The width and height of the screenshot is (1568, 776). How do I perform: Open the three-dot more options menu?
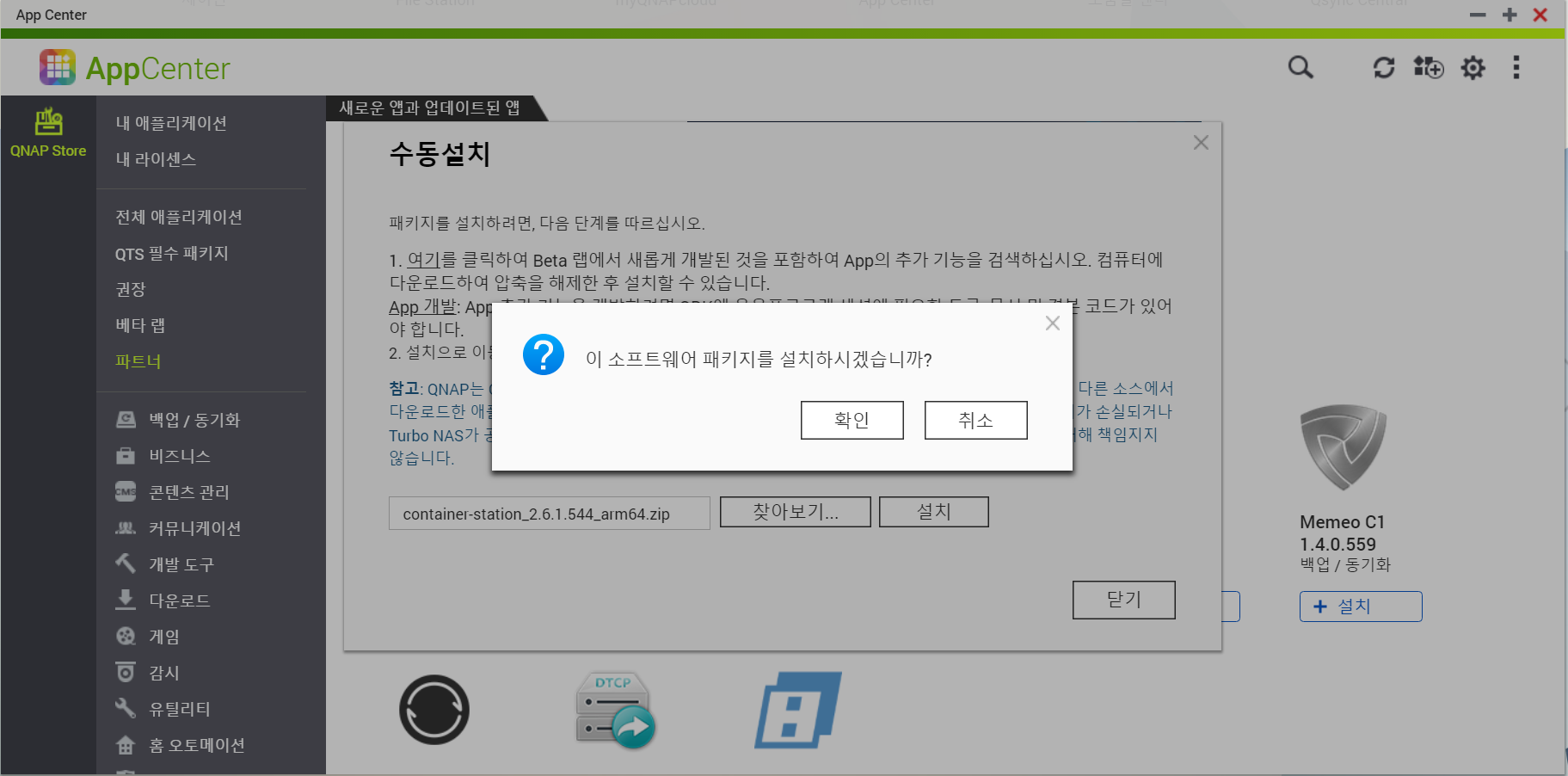pos(1516,67)
